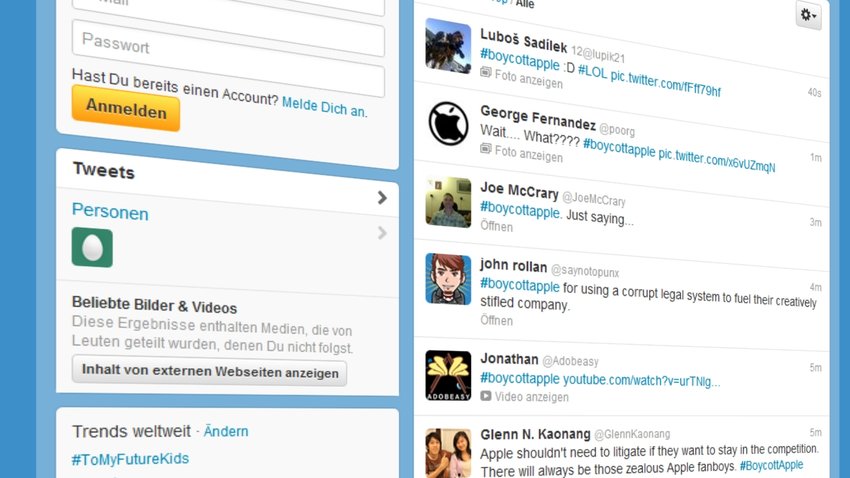The height and width of the screenshot is (478, 850).
Task: Click the #LOL hashtag
Action: coord(593,71)
